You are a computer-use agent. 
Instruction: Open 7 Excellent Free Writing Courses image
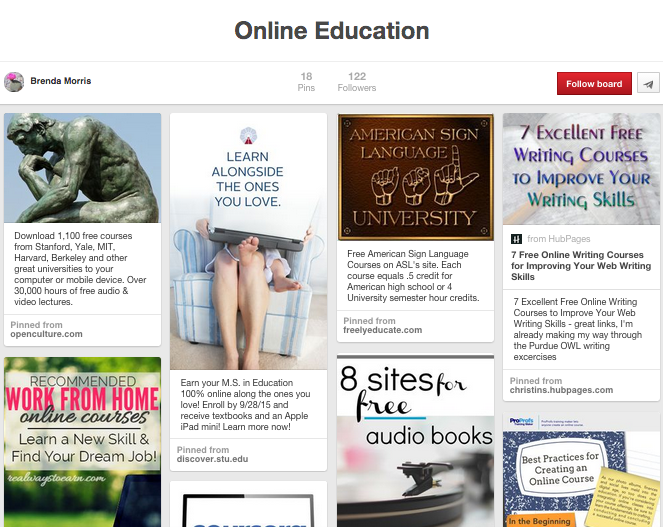(x=581, y=169)
